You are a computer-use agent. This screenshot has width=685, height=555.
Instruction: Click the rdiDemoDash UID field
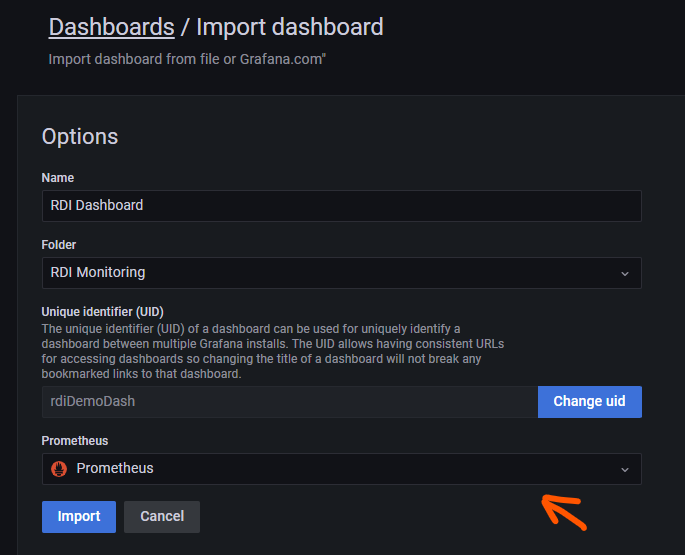click(288, 402)
